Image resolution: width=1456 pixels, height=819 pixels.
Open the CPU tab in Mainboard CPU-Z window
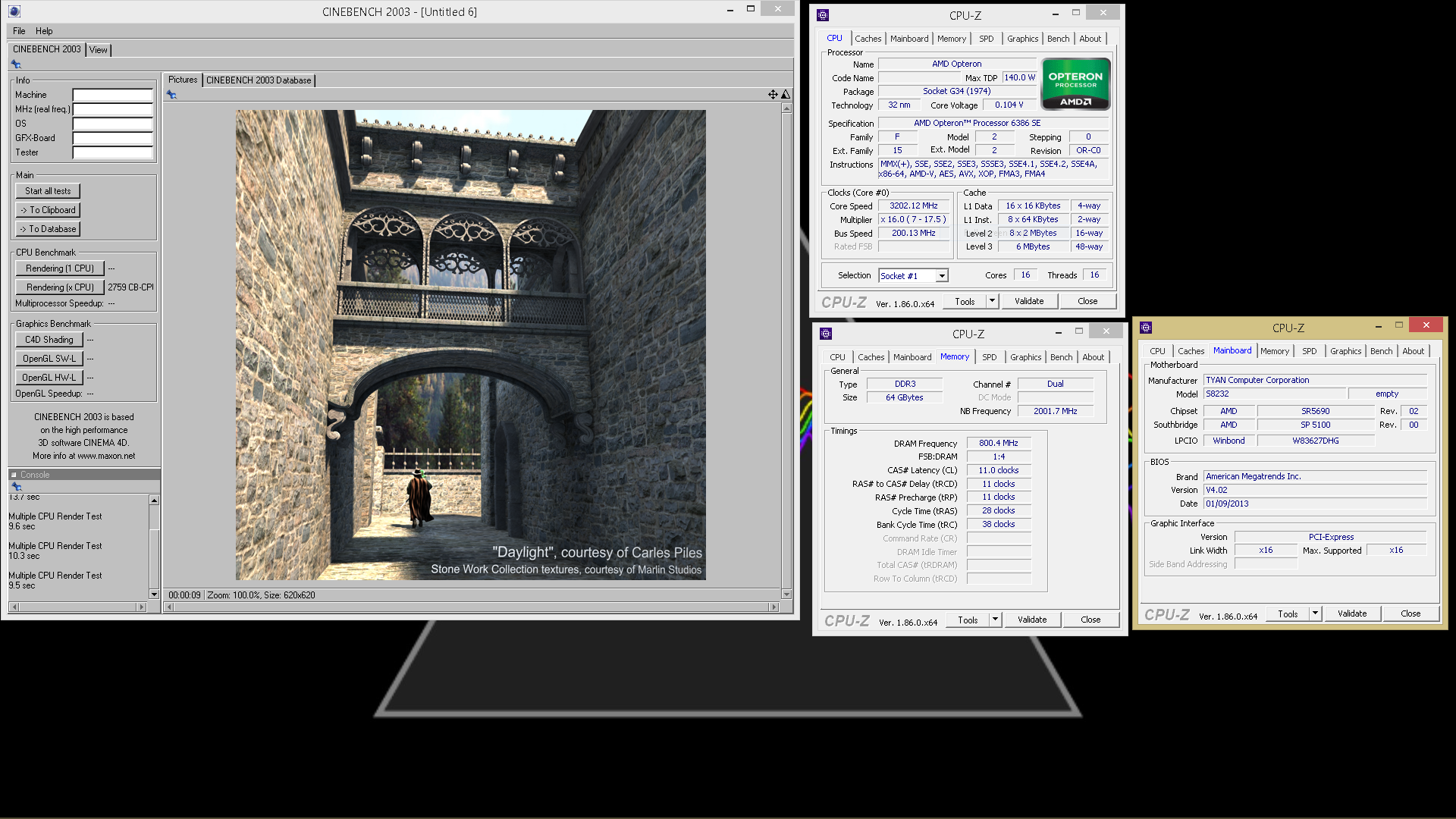[x=1157, y=351]
